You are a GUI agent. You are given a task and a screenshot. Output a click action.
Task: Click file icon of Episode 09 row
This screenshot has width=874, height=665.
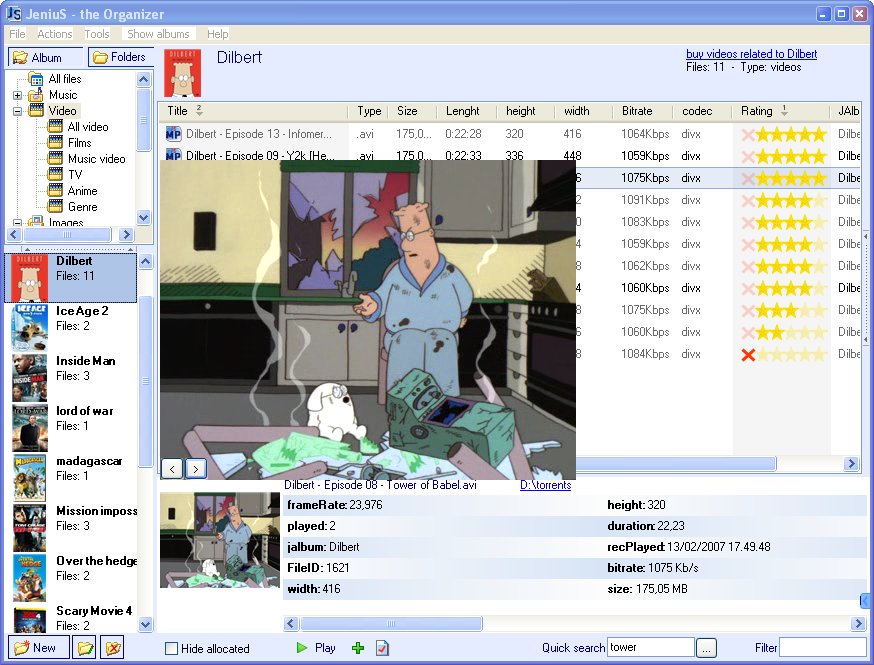(x=173, y=154)
